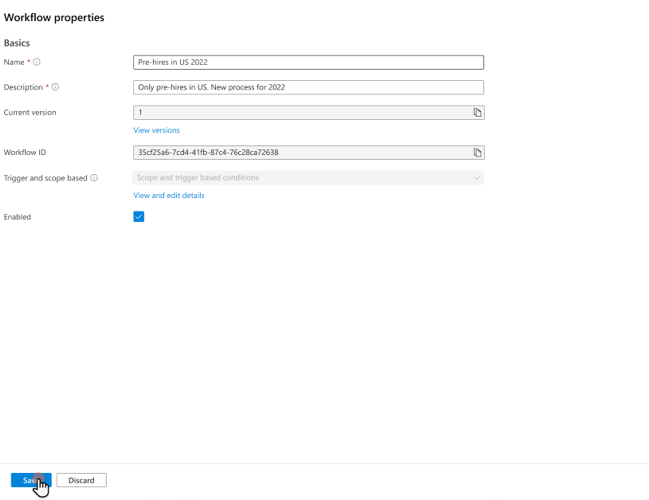Click the Basics section heading

point(17,43)
